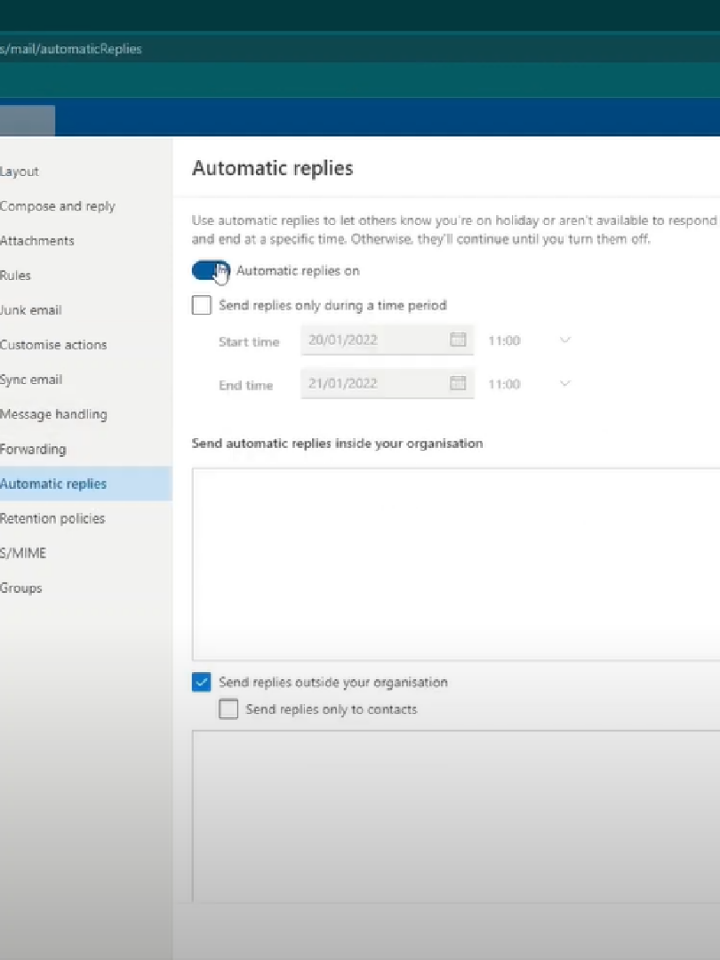Expand the Start time 11:00 dropdown
This screenshot has width=720, height=960.
[x=530, y=340]
